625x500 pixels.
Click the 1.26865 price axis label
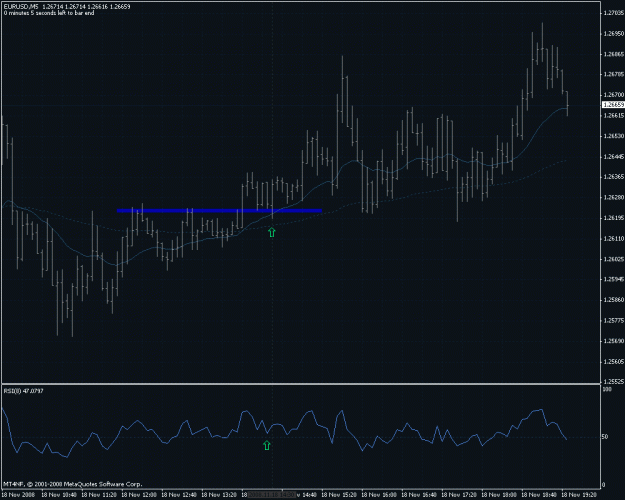tap(614, 54)
